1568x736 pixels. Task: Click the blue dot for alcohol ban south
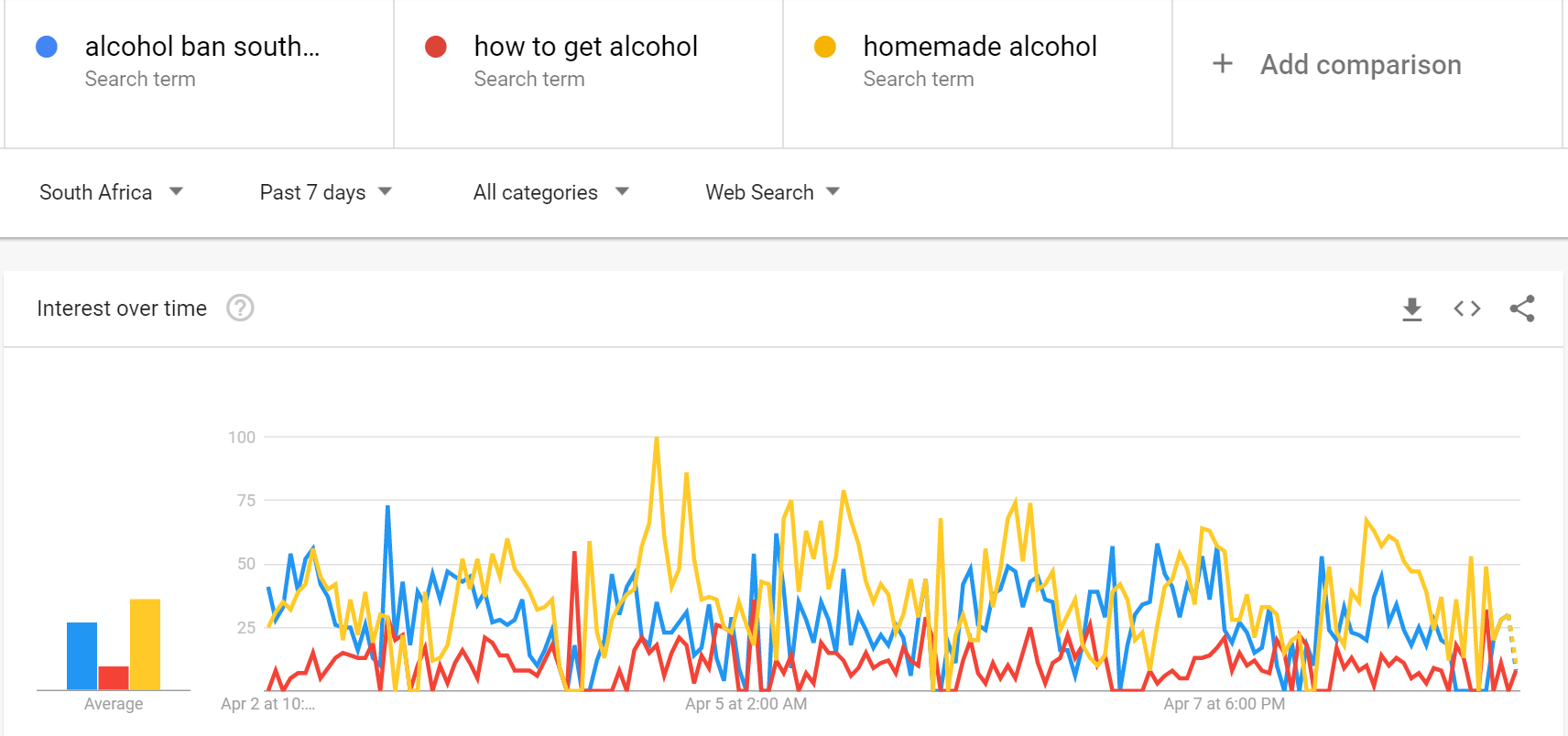click(x=47, y=47)
